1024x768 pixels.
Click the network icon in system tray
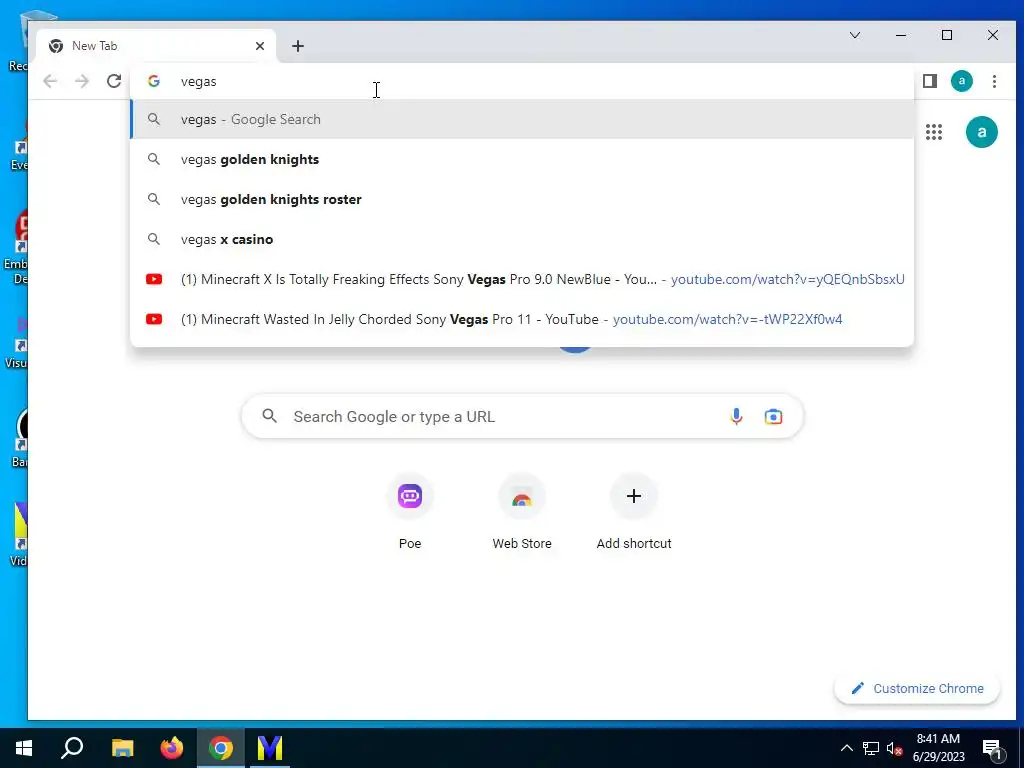[871, 748]
